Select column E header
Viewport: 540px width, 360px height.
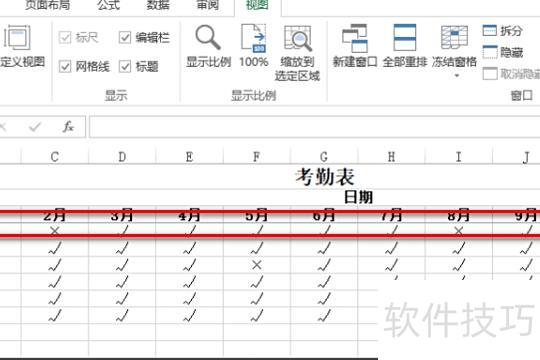click(x=189, y=157)
